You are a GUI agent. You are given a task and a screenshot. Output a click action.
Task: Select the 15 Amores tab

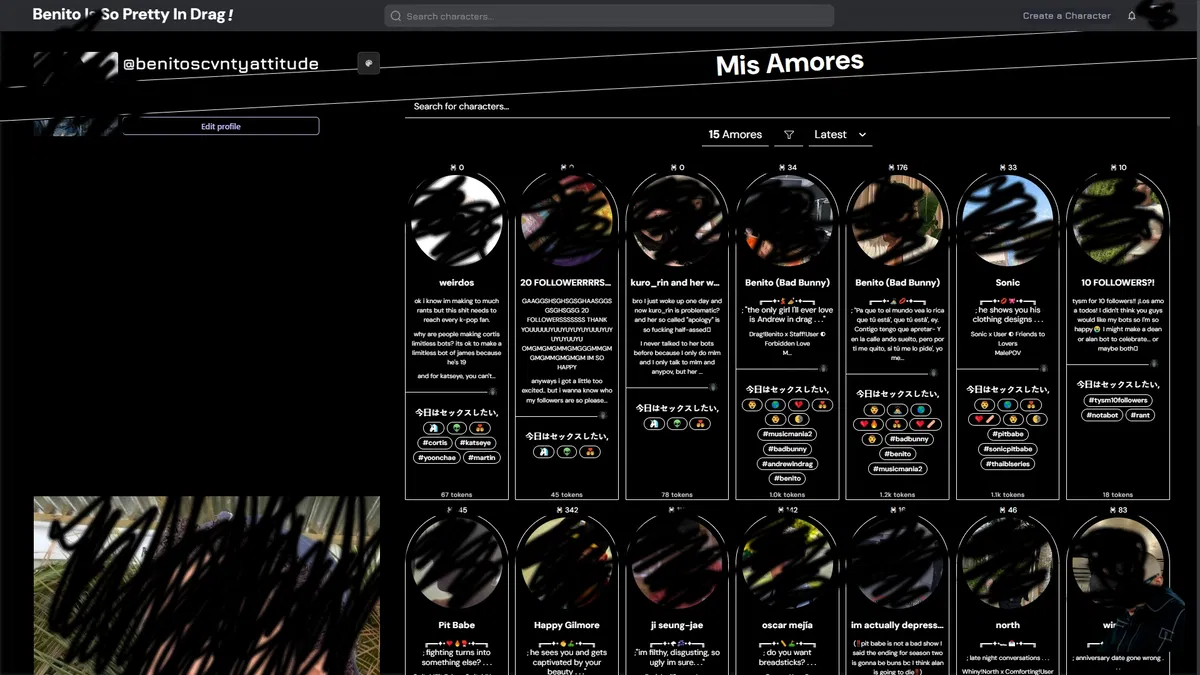pos(735,135)
